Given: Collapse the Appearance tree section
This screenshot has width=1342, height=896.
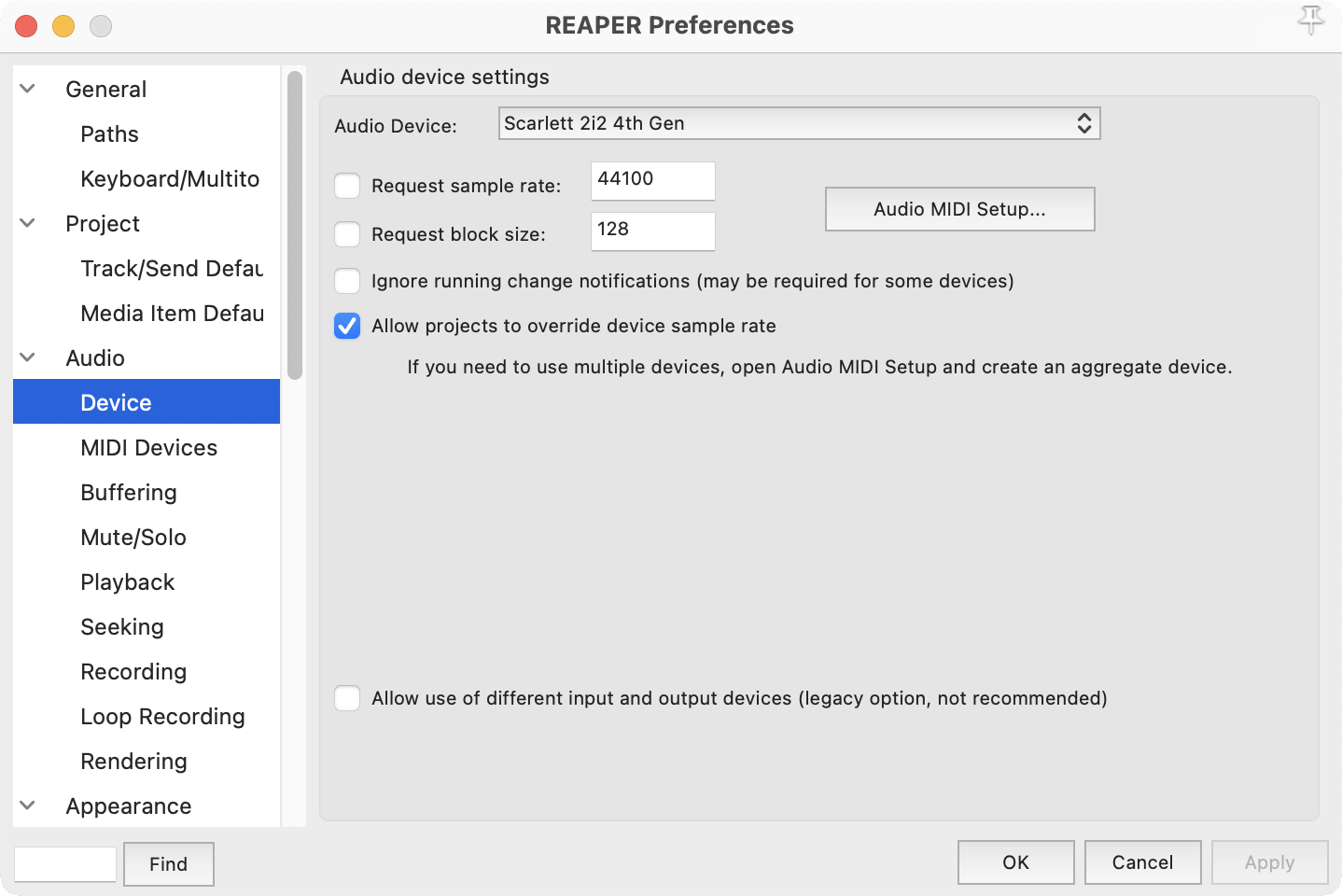Looking at the screenshot, I should pos(28,805).
